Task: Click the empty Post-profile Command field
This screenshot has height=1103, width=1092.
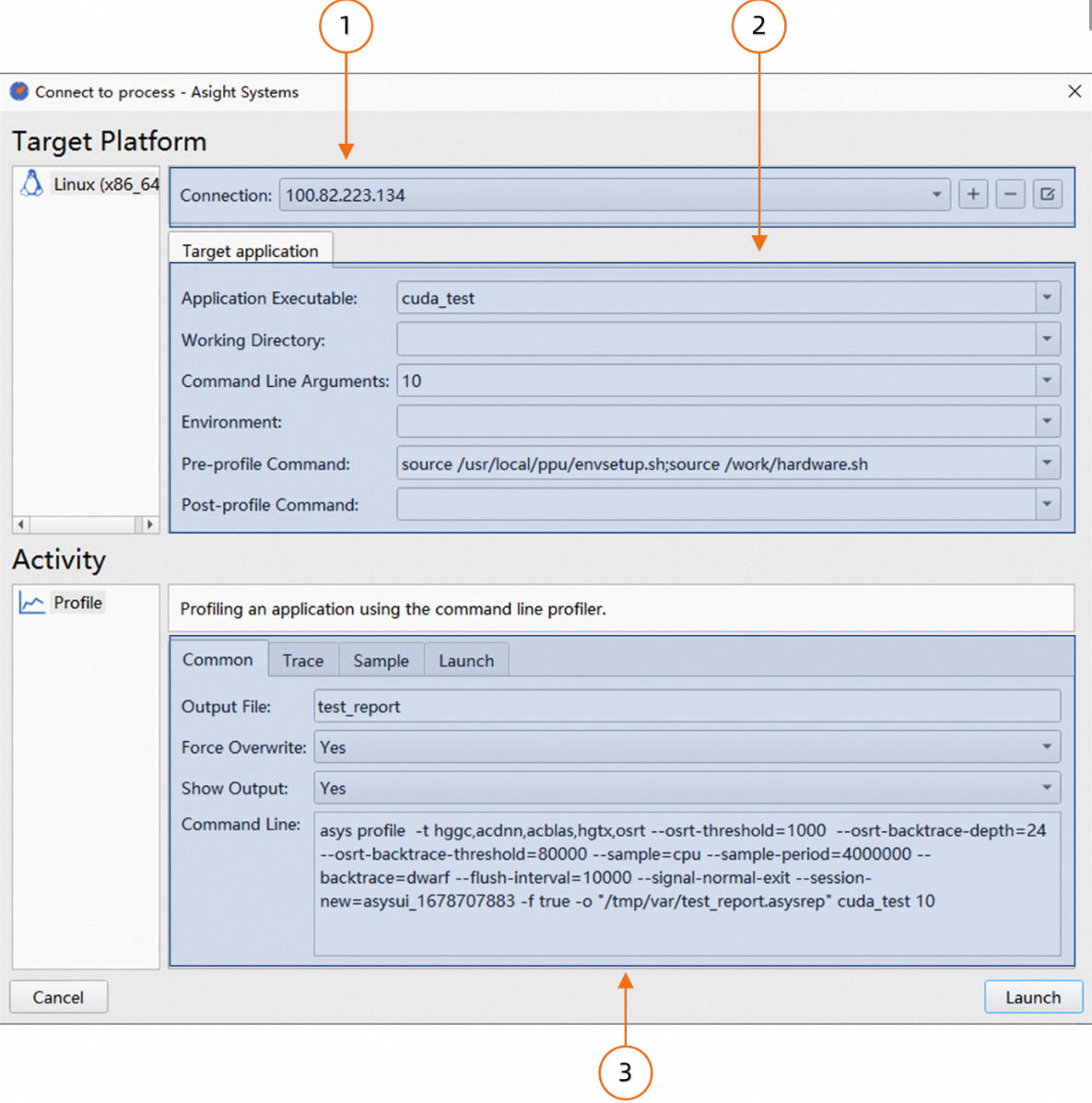Action: pyautogui.click(x=716, y=504)
